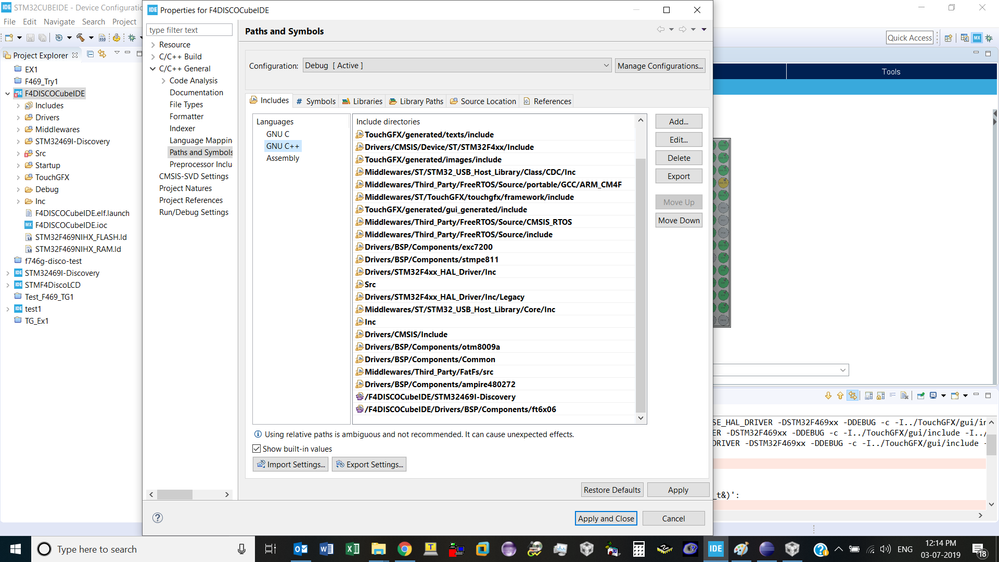The image size is (999, 562).
Task: Collapse the F4DISCOCubeIDE project node
Action: 8,93
